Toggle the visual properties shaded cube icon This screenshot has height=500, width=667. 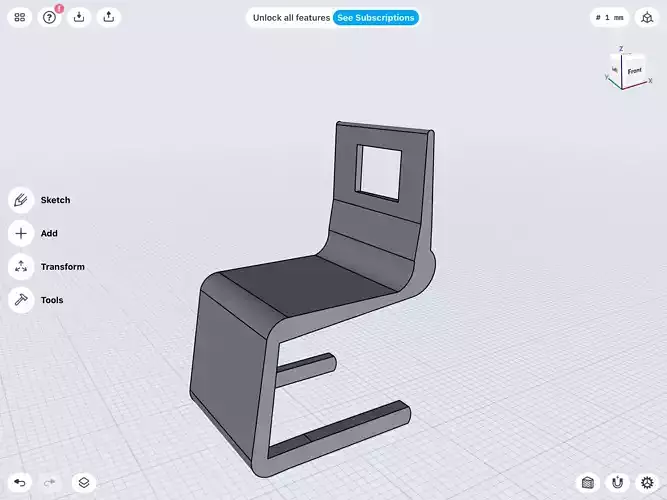click(x=587, y=483)
